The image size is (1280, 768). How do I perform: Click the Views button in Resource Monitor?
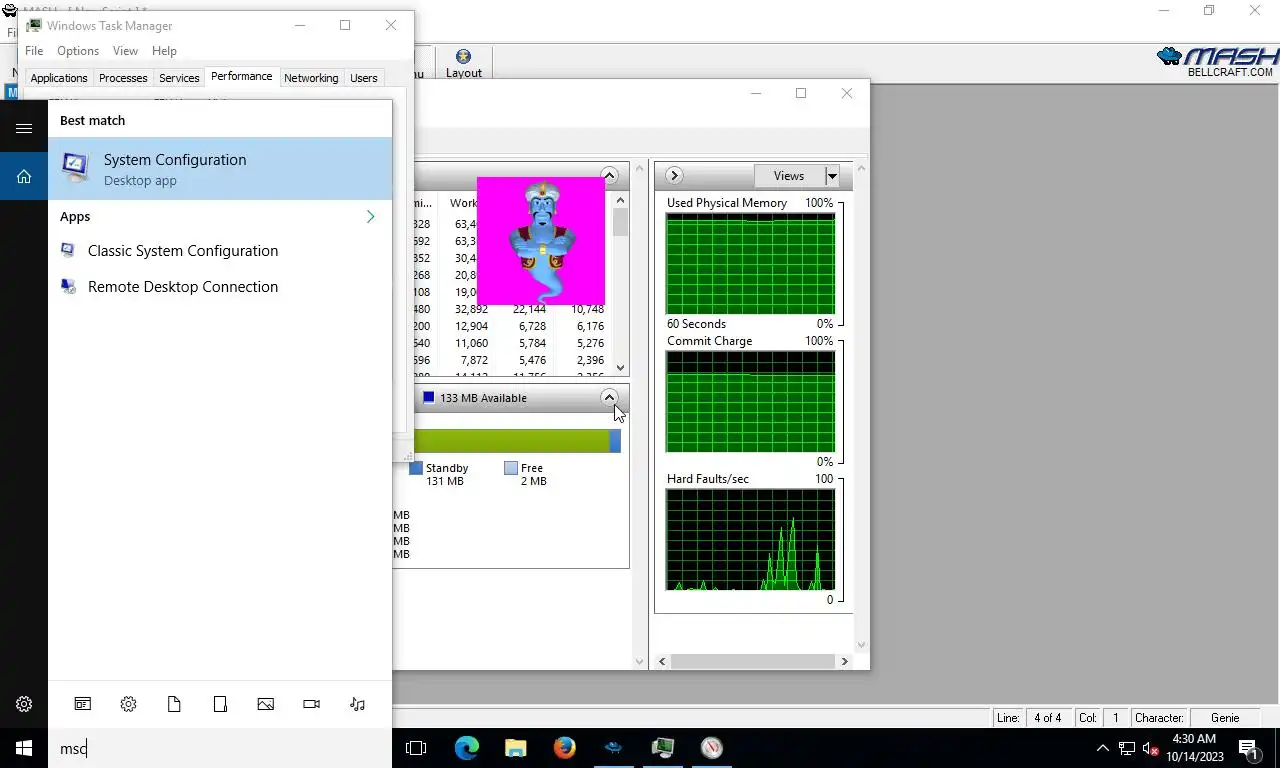pyautogui.click(x=789, y=176)
